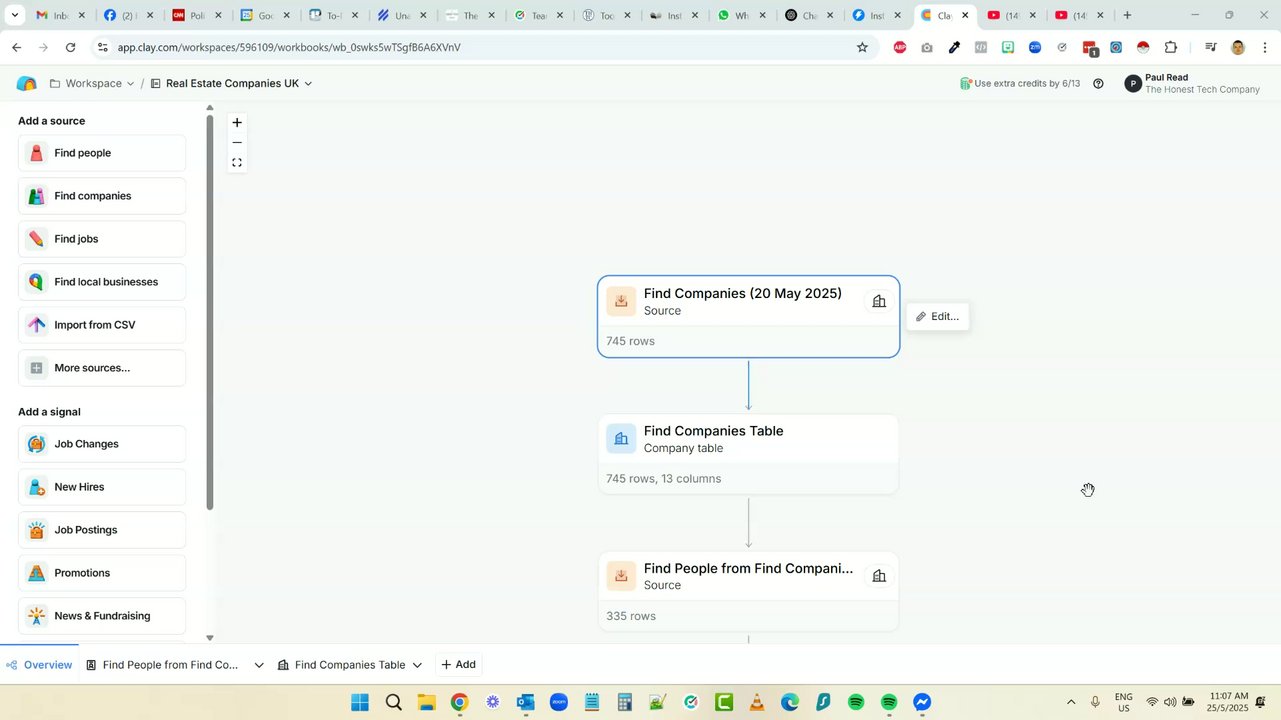Open Windows Start menu

click(x=360, y=702)
